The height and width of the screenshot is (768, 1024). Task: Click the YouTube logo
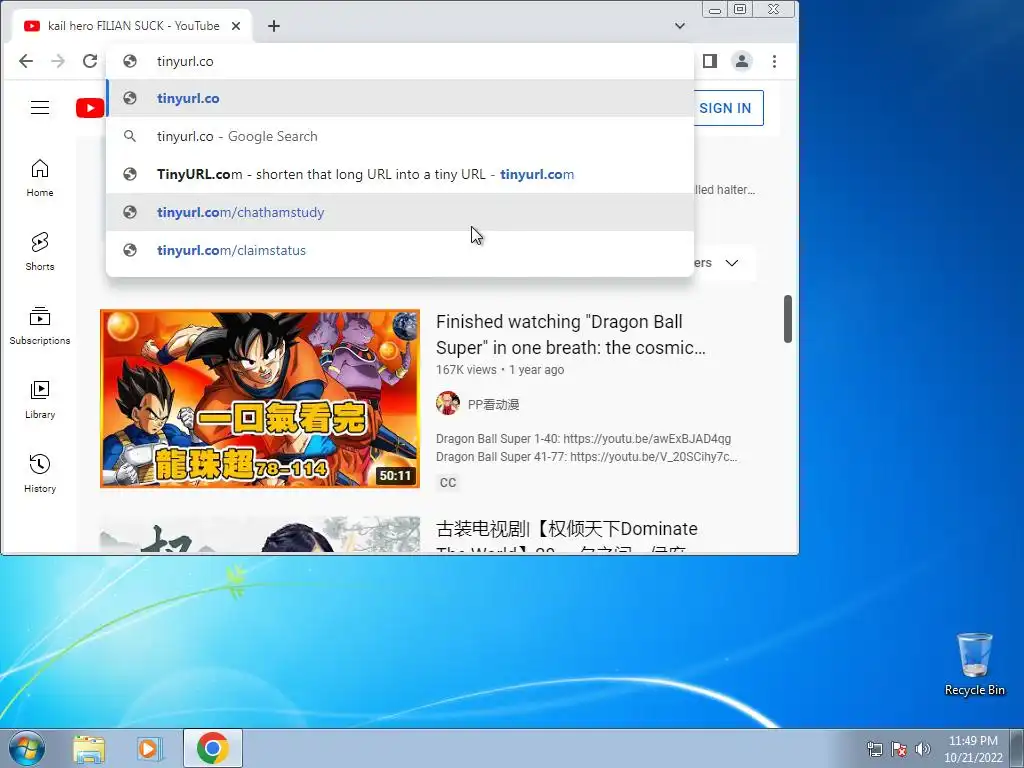90,108
